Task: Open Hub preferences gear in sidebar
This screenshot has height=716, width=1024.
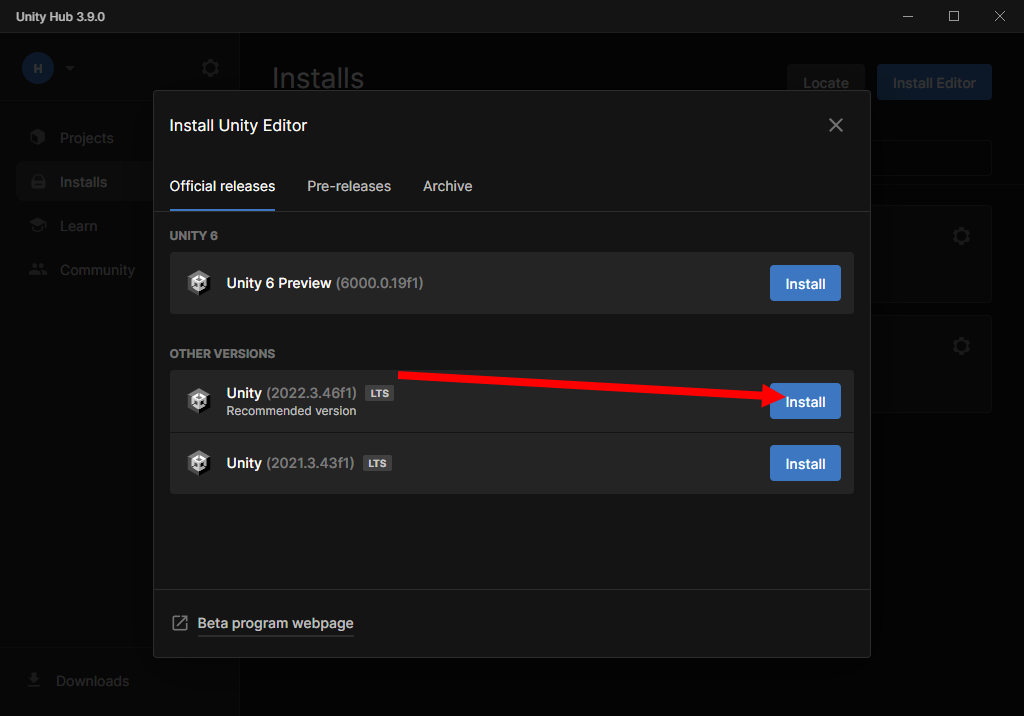Action: 210,68
